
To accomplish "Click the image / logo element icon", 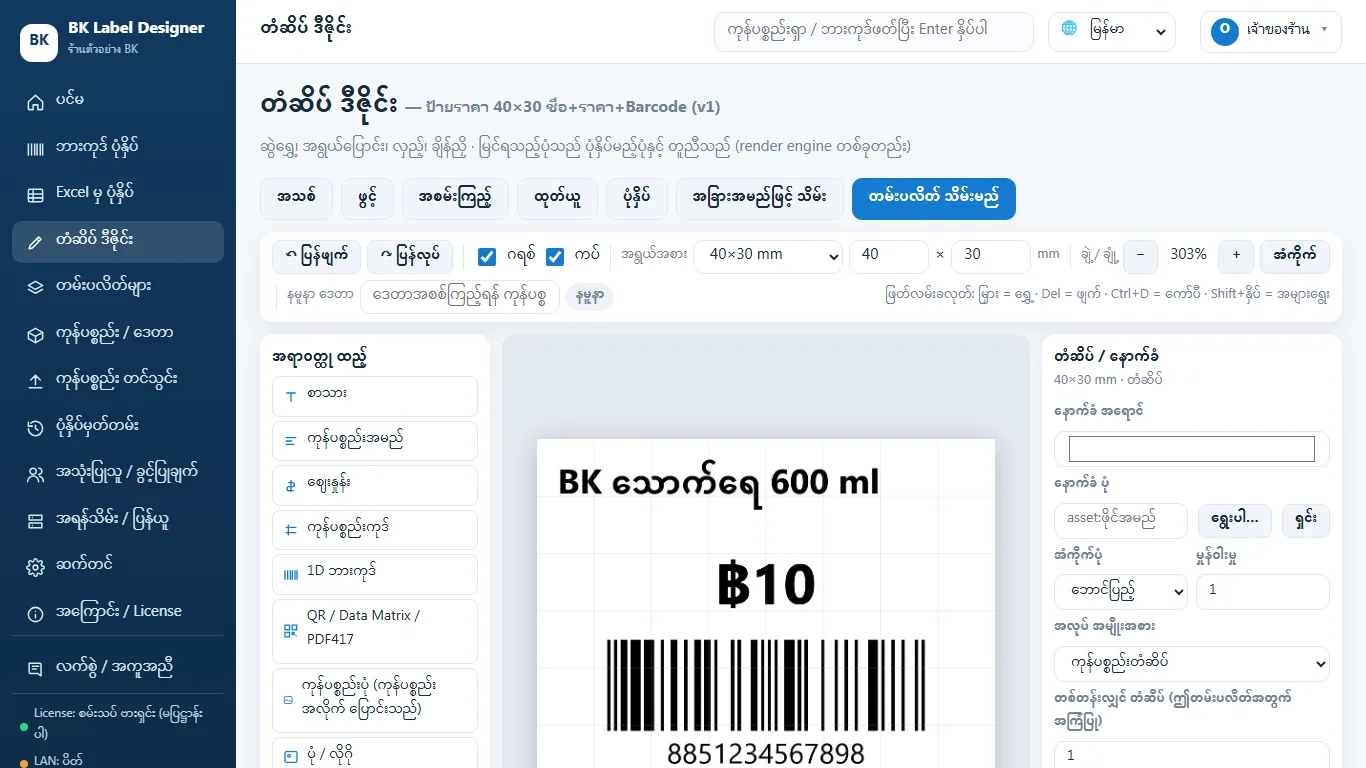I will point(291,757).
